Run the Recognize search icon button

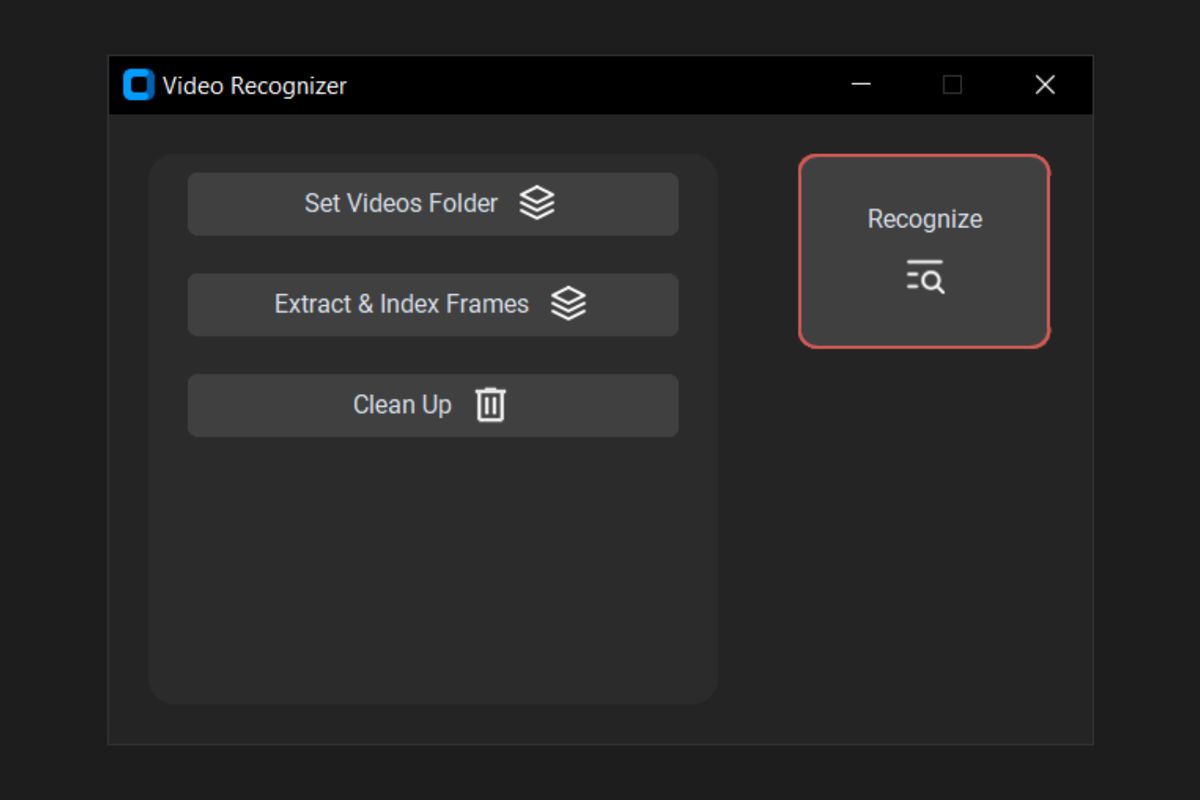pos(924,251)
